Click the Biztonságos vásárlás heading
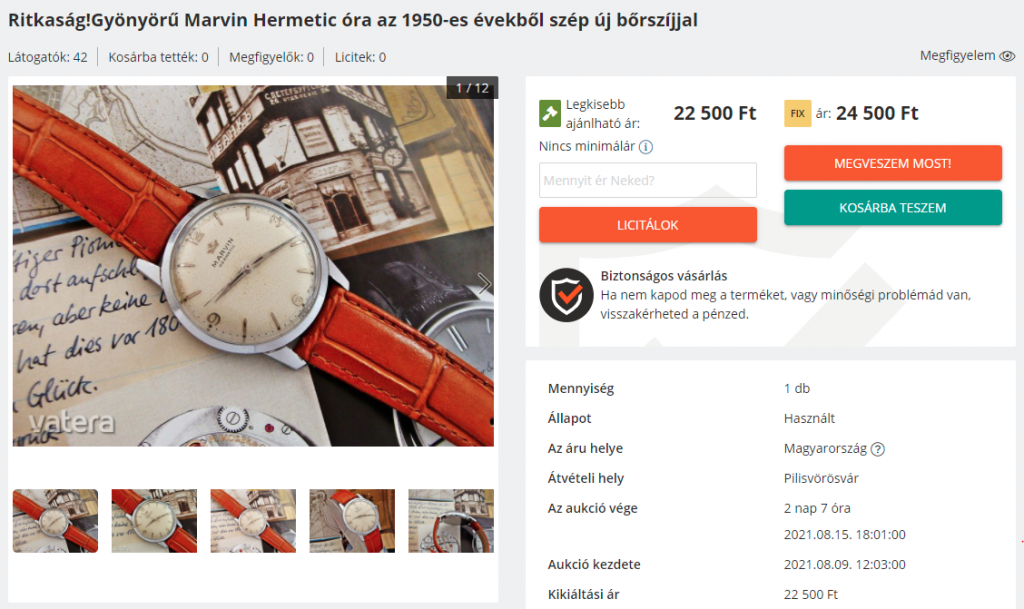The image size is (1024, 609). pyautogui.click(x=664, y=276)
